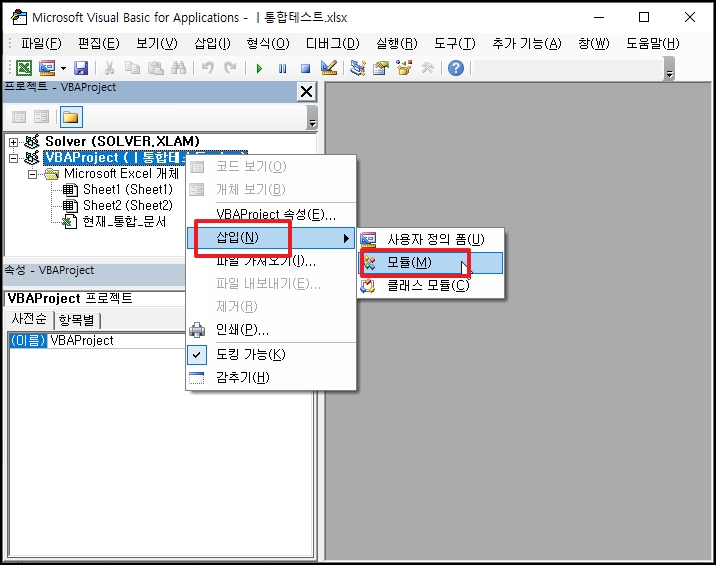
Task: Run macro with green play icon
Action: (x=259, y=69)
